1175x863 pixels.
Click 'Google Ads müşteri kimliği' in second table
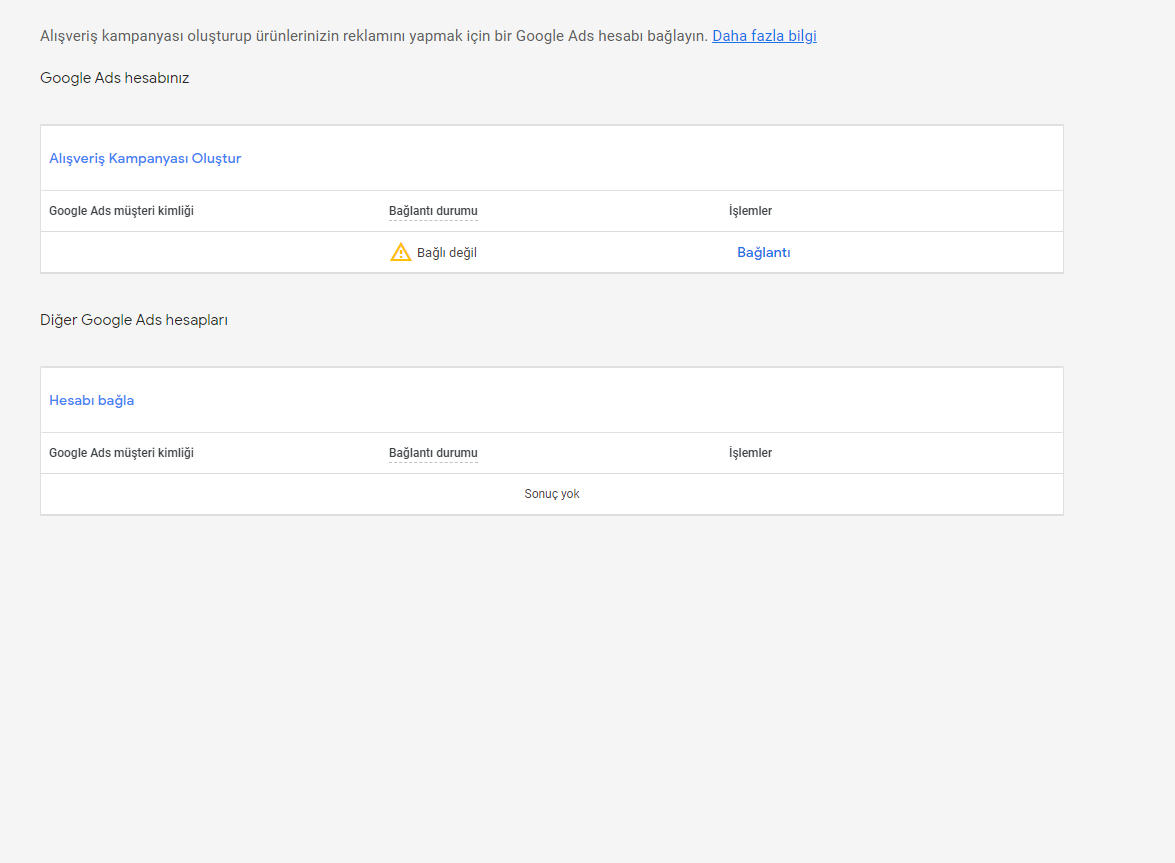(121, 452)
